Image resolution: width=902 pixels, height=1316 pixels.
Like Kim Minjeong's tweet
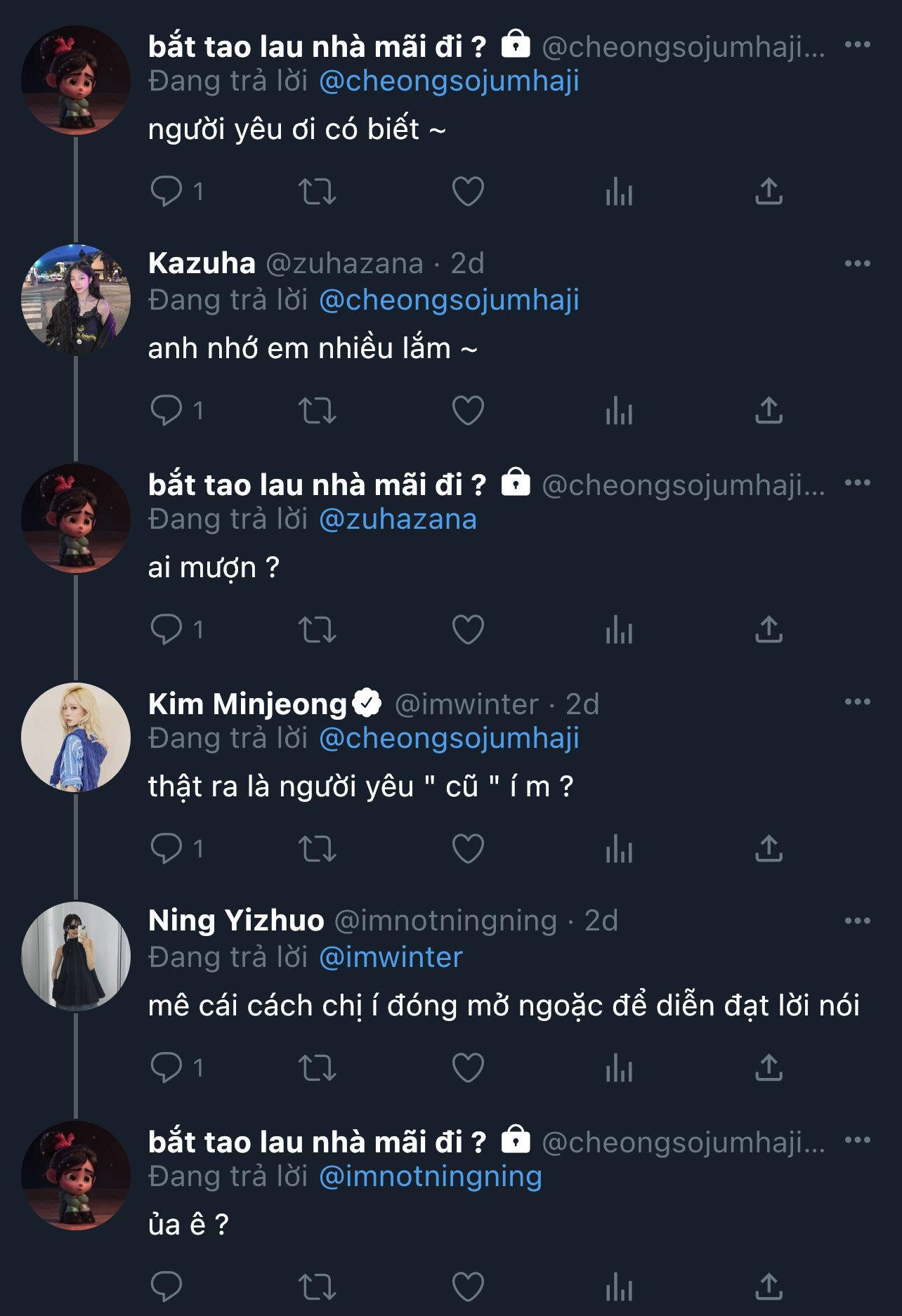468,849
